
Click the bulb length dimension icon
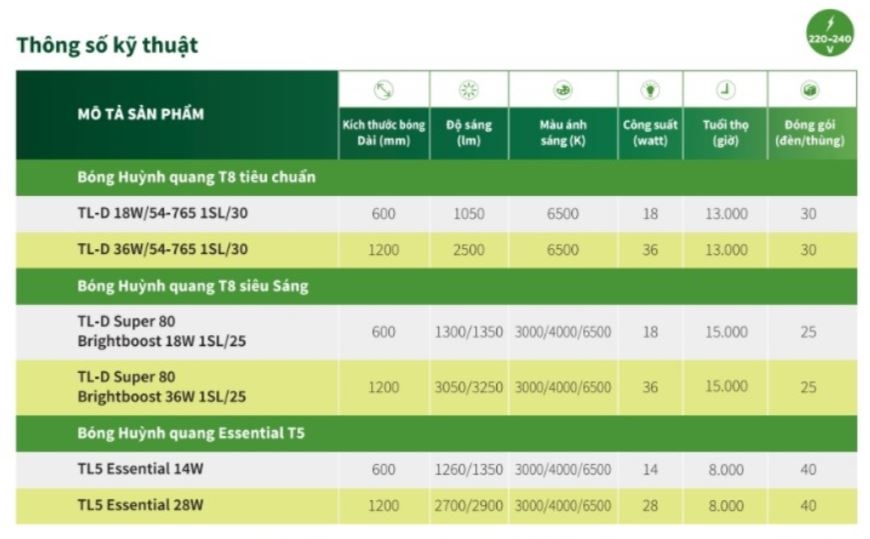(x=384, y=90)
